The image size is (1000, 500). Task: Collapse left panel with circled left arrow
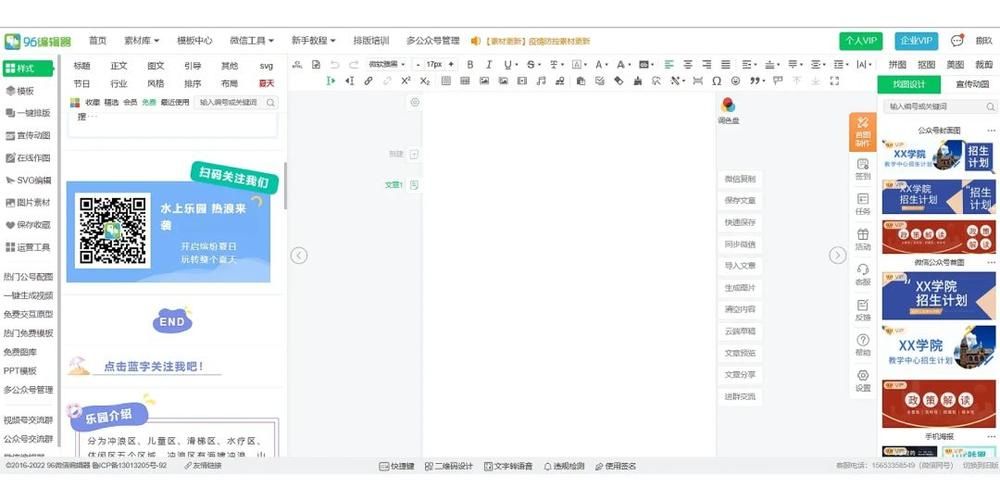click(298, 255)
